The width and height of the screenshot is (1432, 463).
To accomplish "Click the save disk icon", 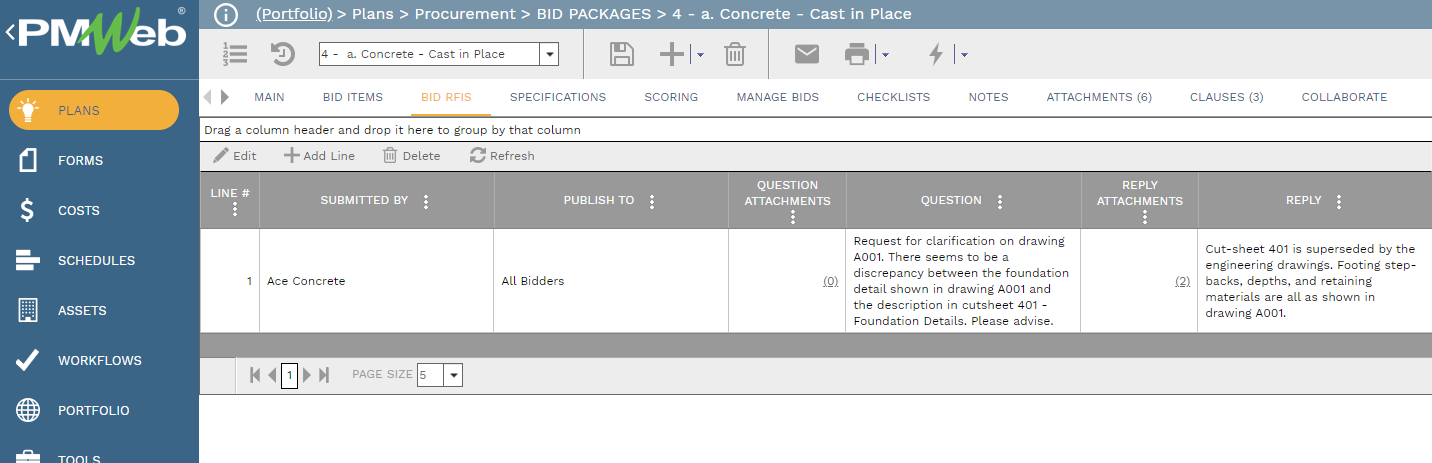I will (622, 54).
